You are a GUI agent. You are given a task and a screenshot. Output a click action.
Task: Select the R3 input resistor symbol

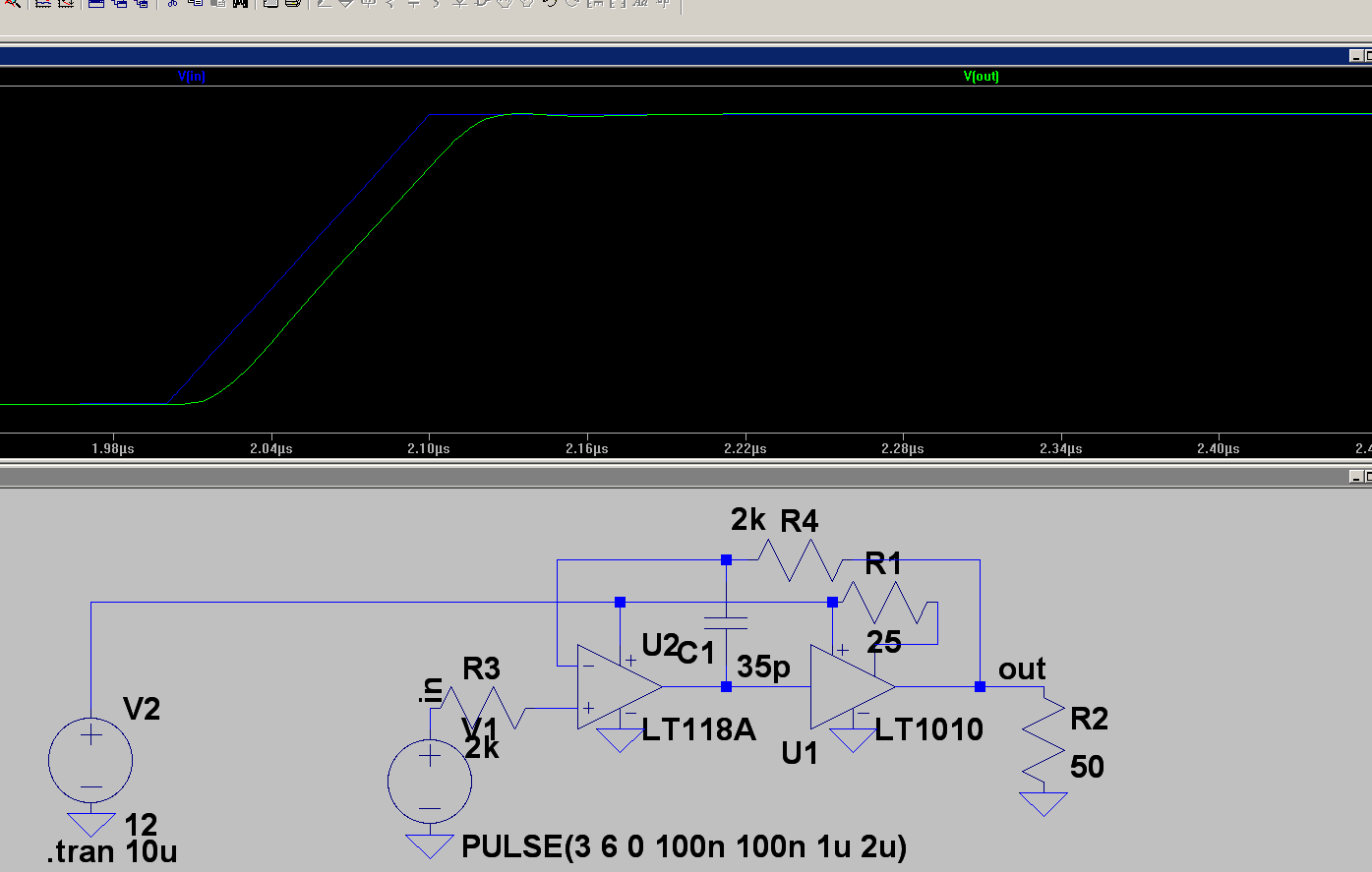pos(483,707)
